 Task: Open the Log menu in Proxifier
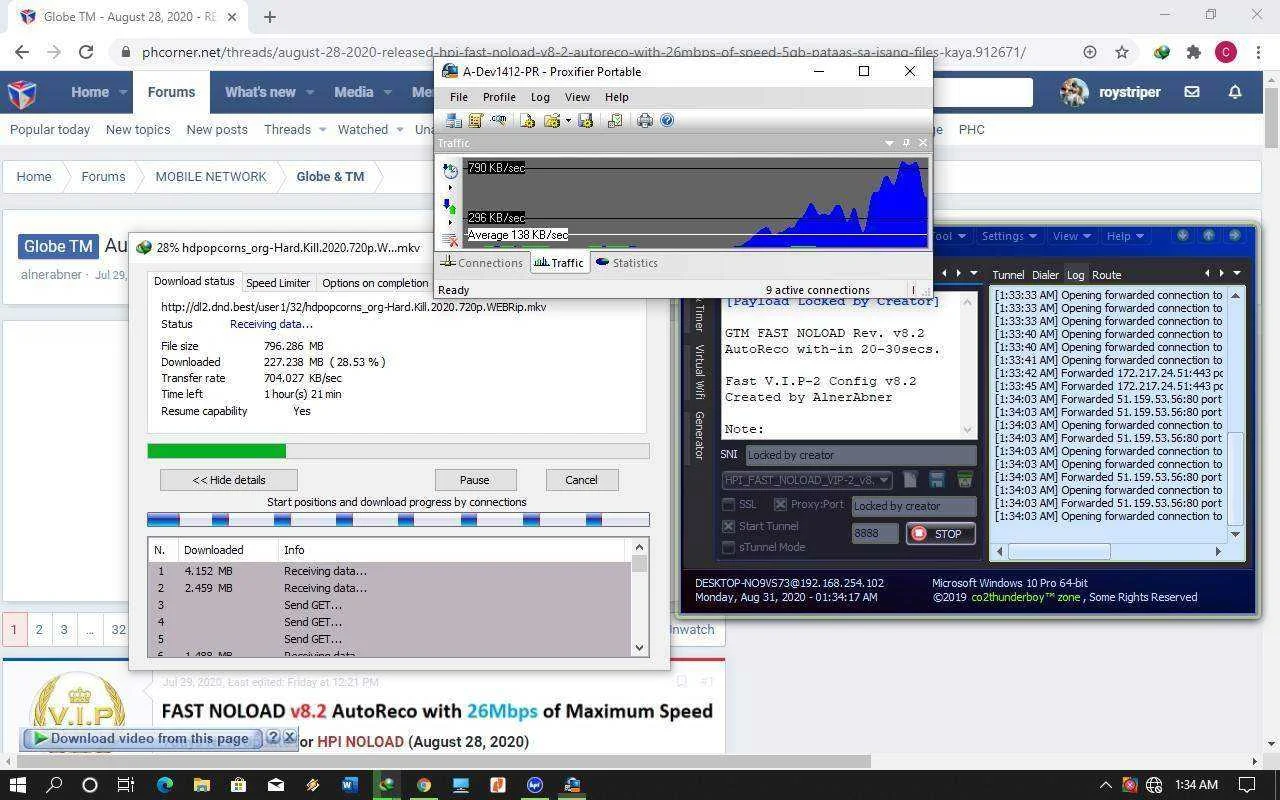[540, 97]
